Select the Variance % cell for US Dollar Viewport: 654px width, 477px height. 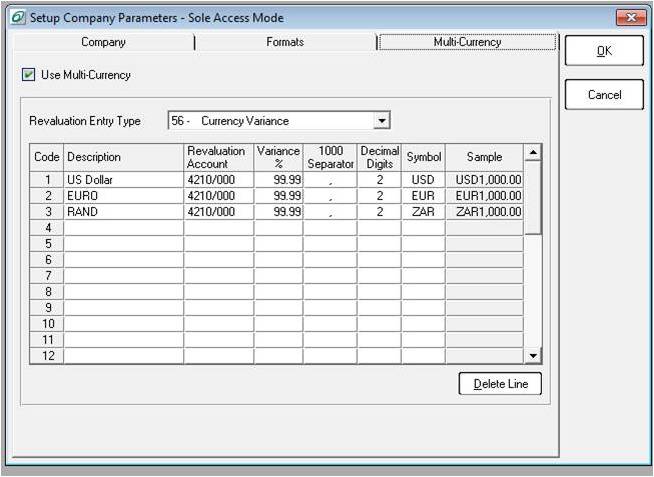(x=278, y=180)
